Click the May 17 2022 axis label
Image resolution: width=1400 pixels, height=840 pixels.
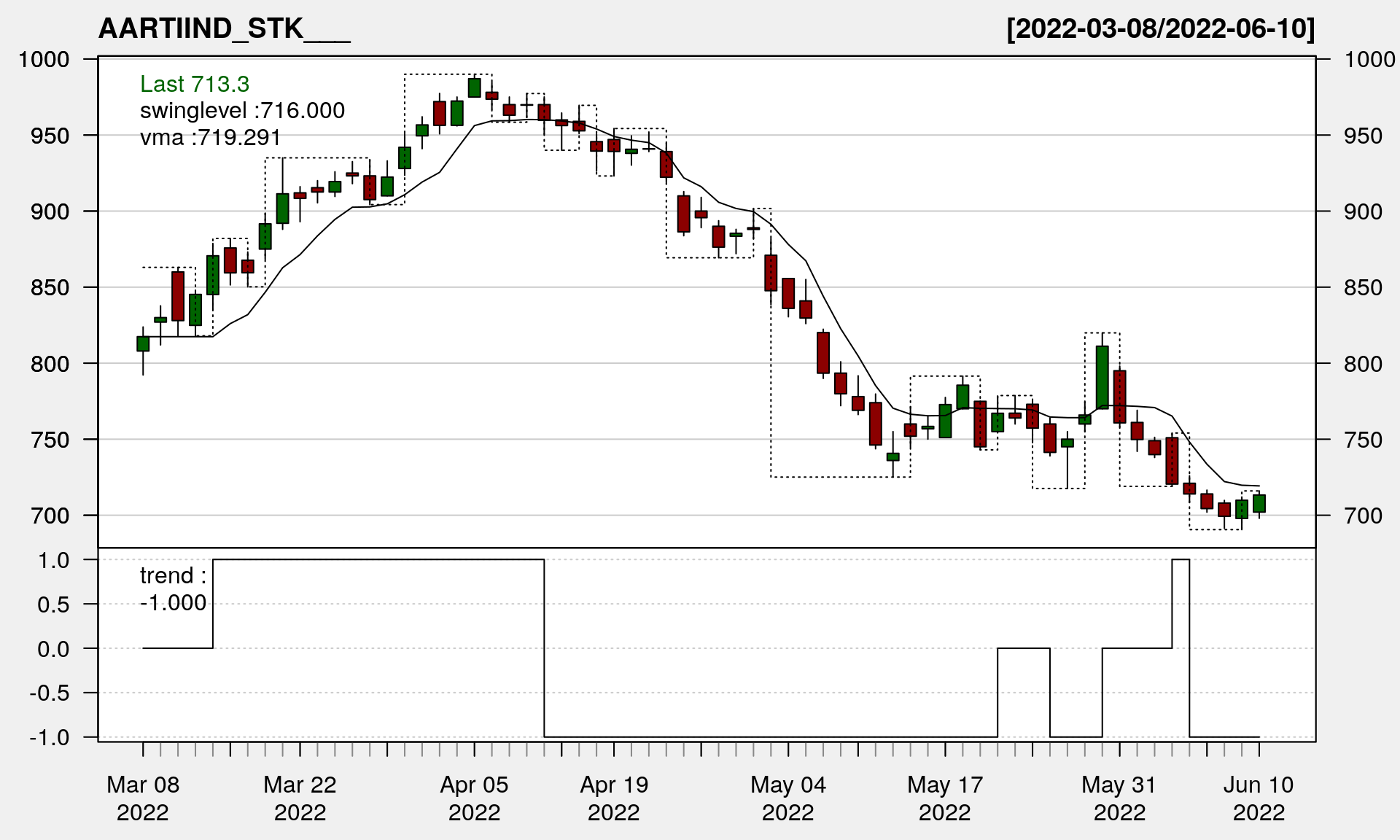point(945,798)
